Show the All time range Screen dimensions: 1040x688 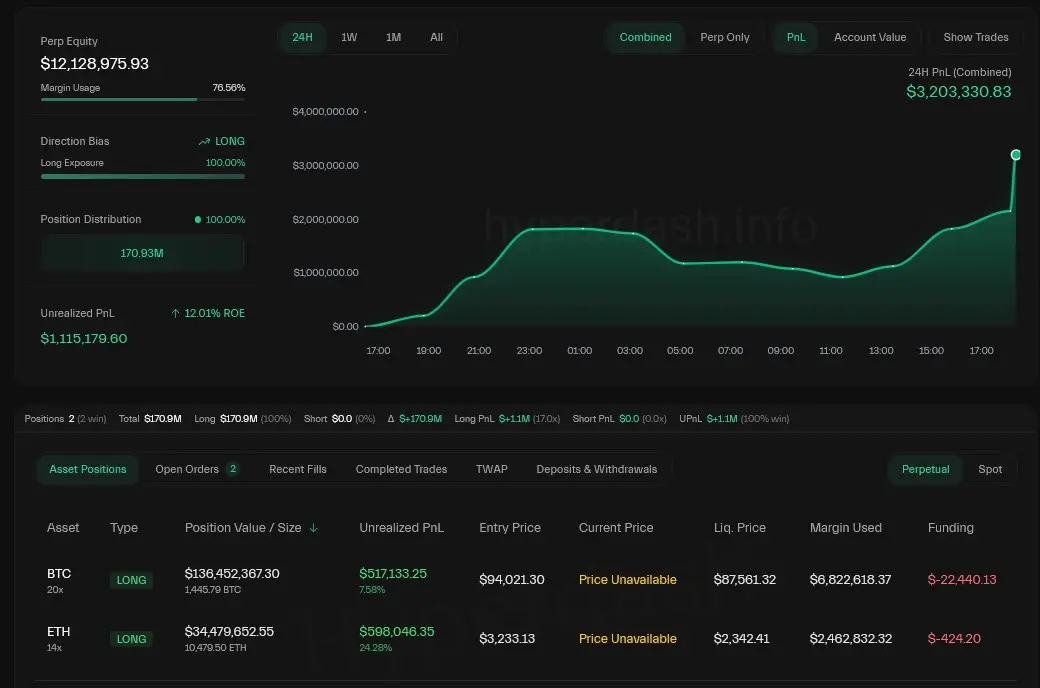click(x=436, y=38)
